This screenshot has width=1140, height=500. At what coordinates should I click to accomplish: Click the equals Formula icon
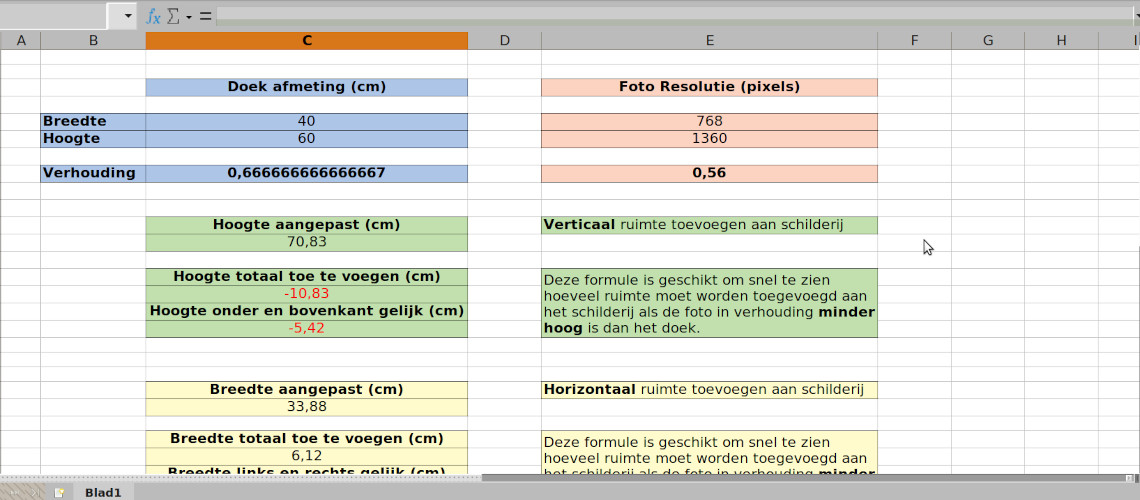(205, 16)
